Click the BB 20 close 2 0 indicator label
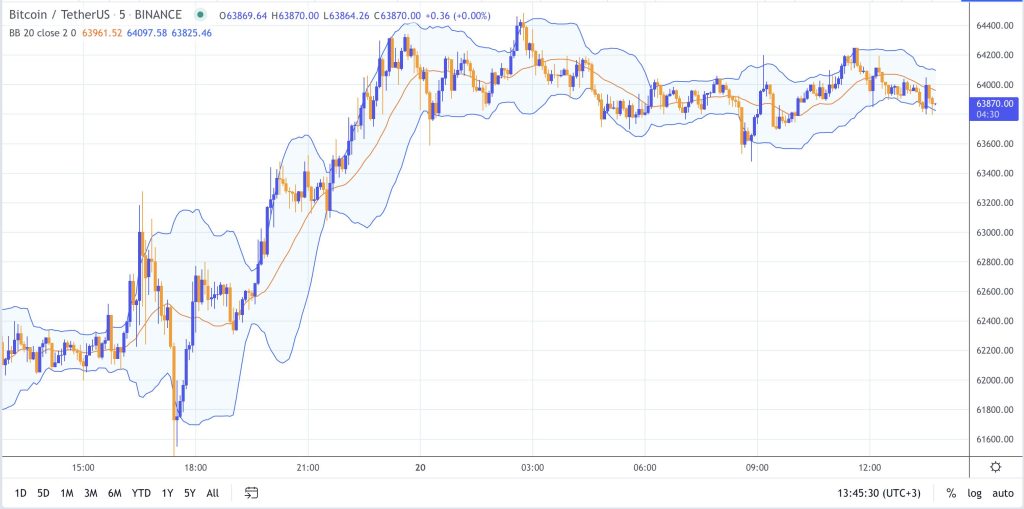This screenshot has height=509, width=1024. click(x=43, y=33)
